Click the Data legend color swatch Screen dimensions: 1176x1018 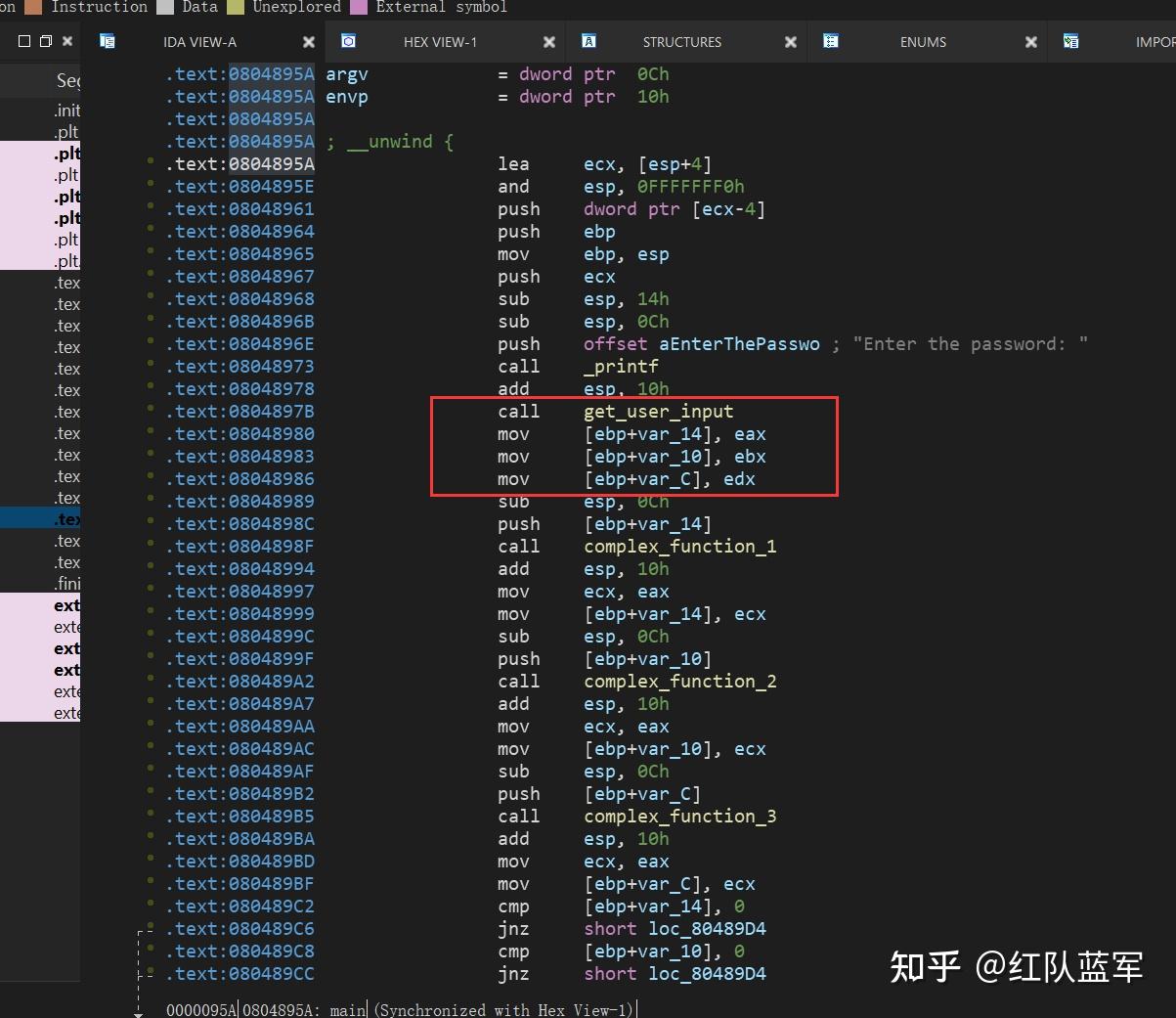click(x=164, y=7)
